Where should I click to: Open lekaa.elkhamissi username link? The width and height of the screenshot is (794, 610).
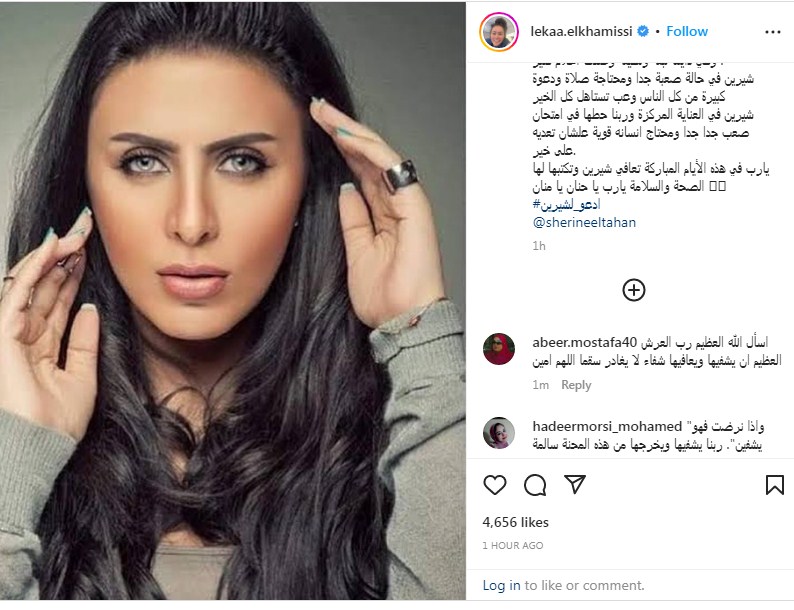coord(581,31)
